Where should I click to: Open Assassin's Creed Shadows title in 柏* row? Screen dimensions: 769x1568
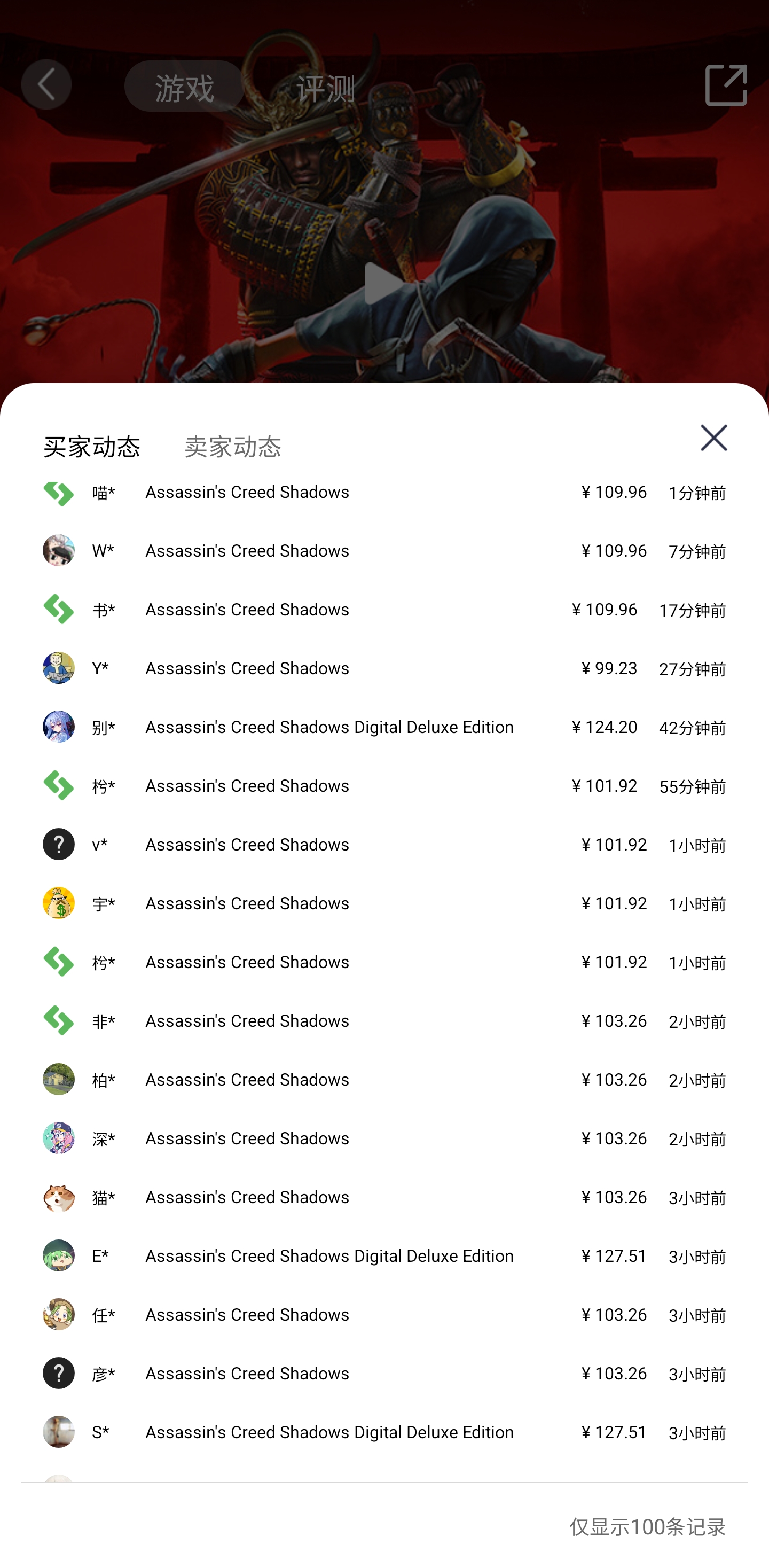[x=247, y=1079]
